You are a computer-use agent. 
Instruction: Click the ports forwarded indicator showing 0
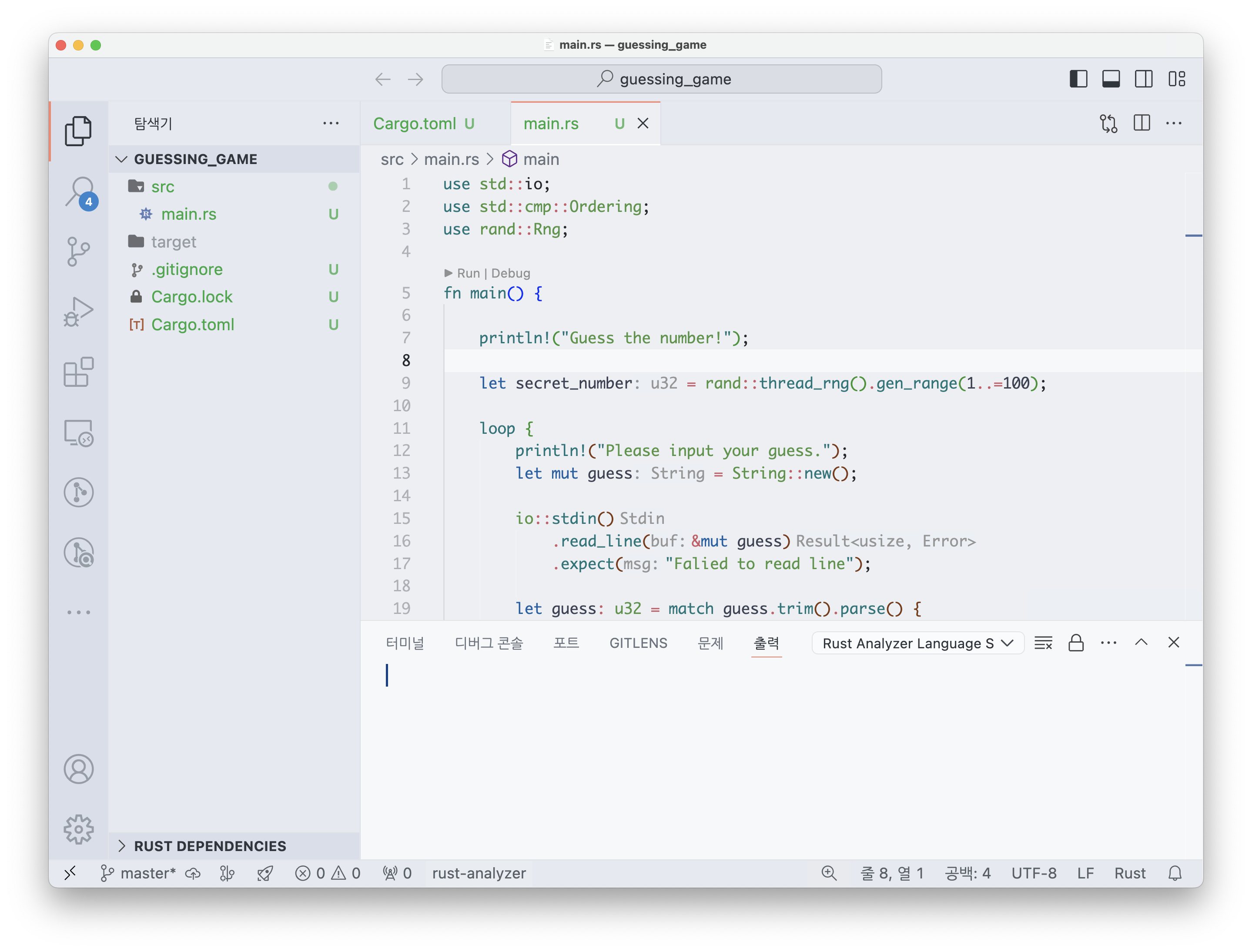[397, 873]
